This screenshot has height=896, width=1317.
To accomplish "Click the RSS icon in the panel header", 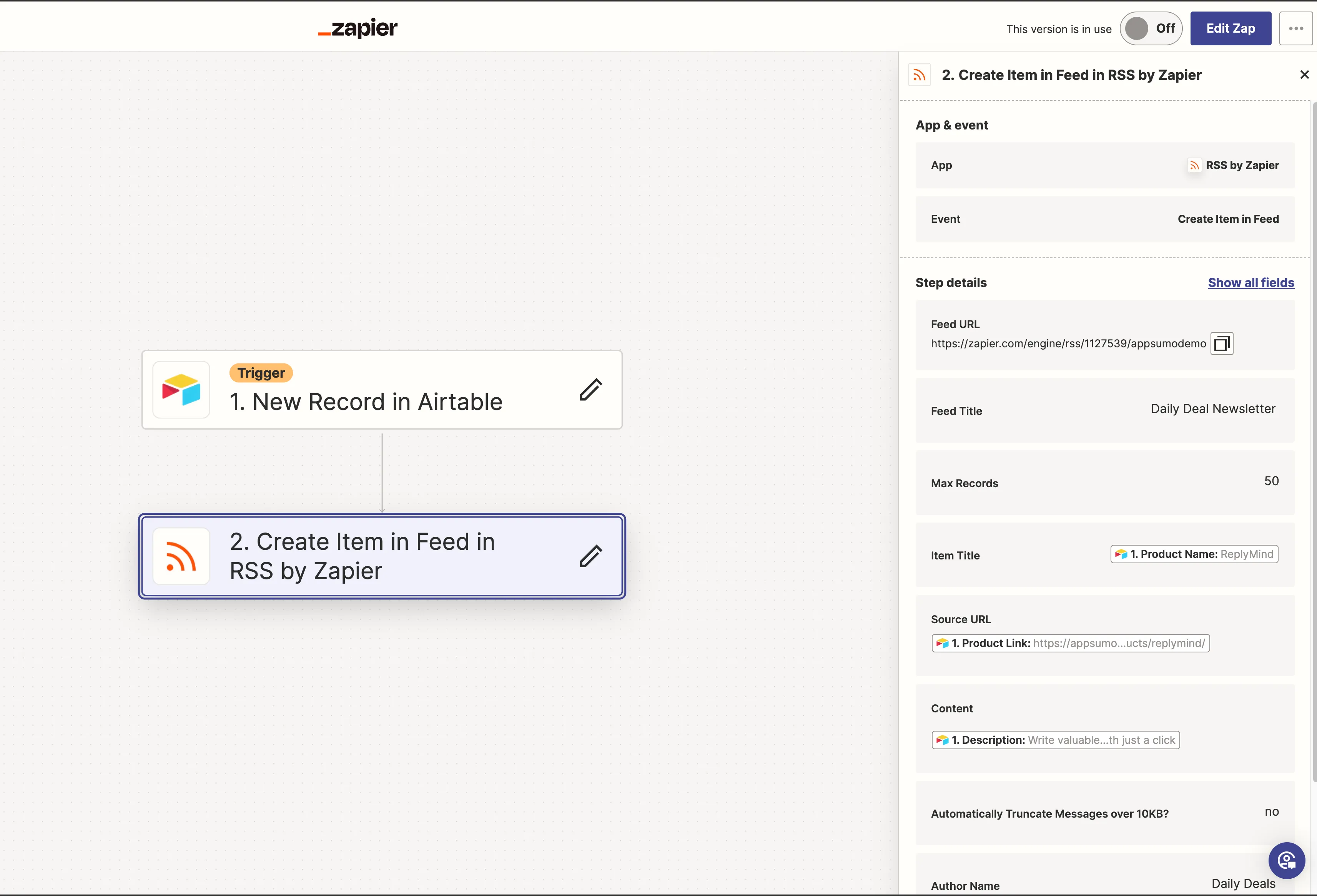I will 919,75.
